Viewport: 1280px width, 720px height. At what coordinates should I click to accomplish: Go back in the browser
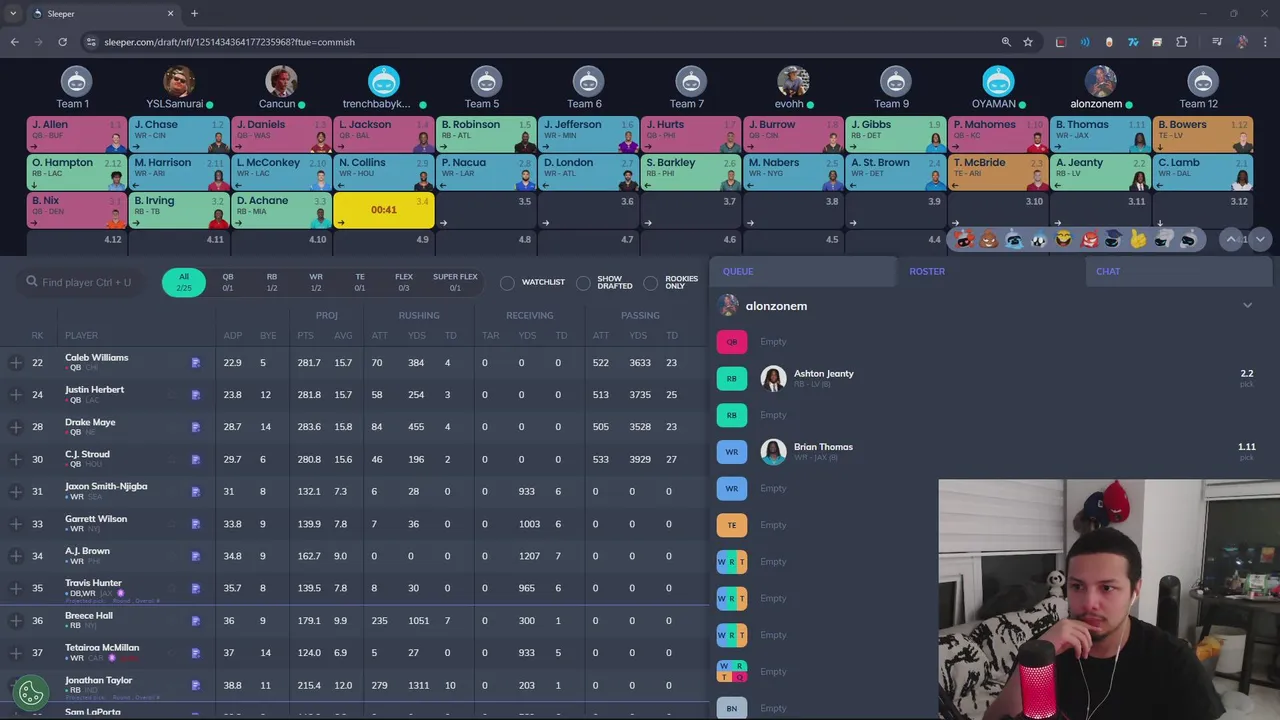14,42
